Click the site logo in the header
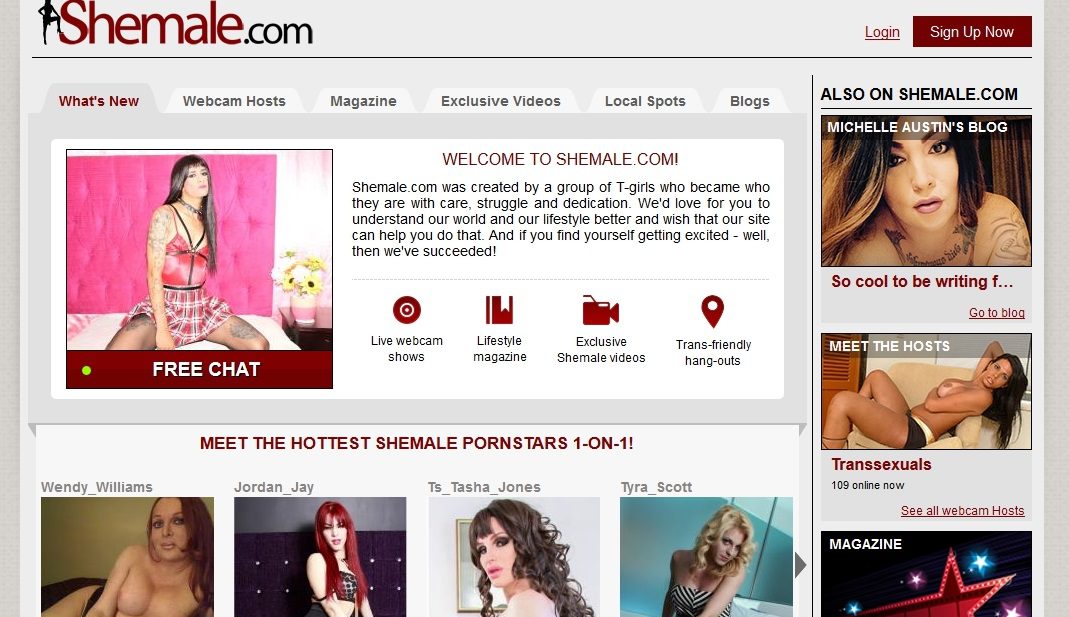Viewport: 1069px width, 617px height. click(x=176, y=23)
